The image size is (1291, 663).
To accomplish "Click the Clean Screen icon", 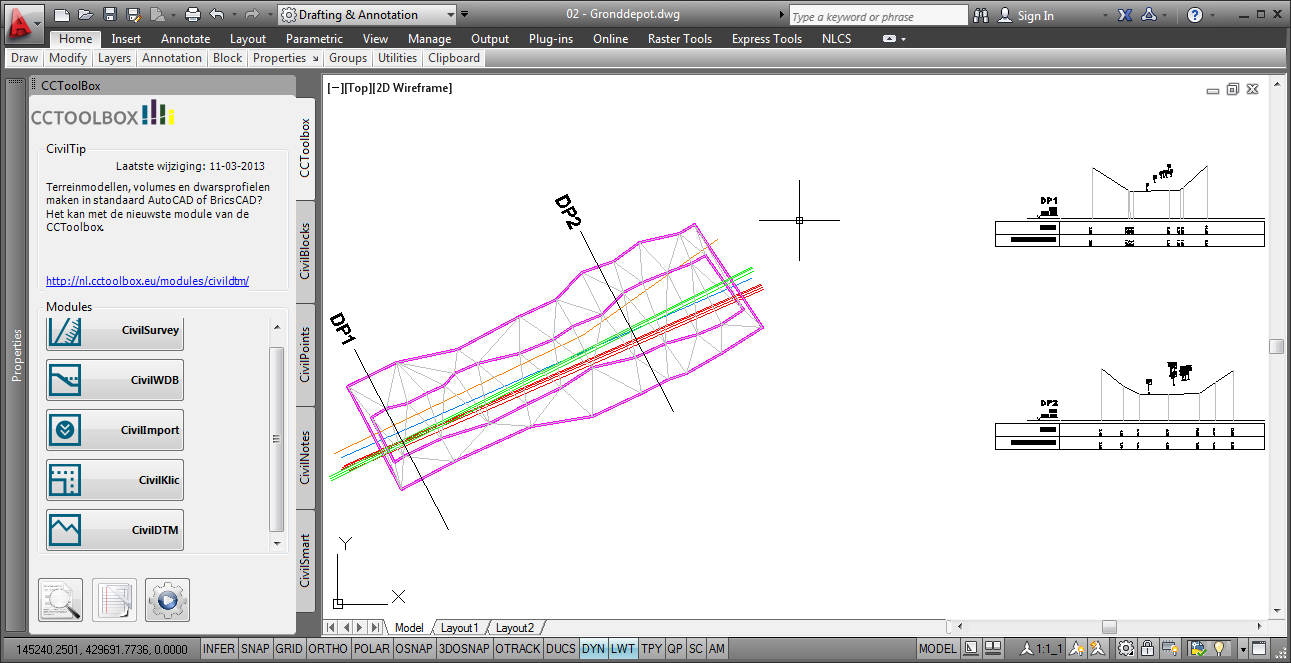I will point(1259,649).
